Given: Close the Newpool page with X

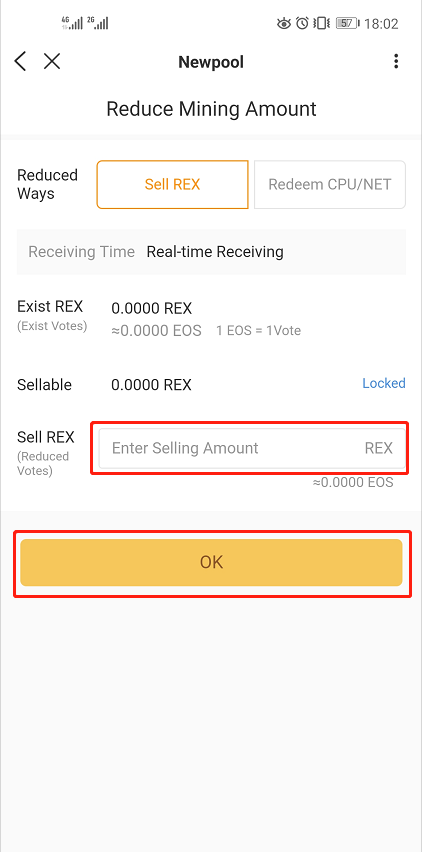Looking at the screenshot, I should pyautogui.click(x=52, y=61).
